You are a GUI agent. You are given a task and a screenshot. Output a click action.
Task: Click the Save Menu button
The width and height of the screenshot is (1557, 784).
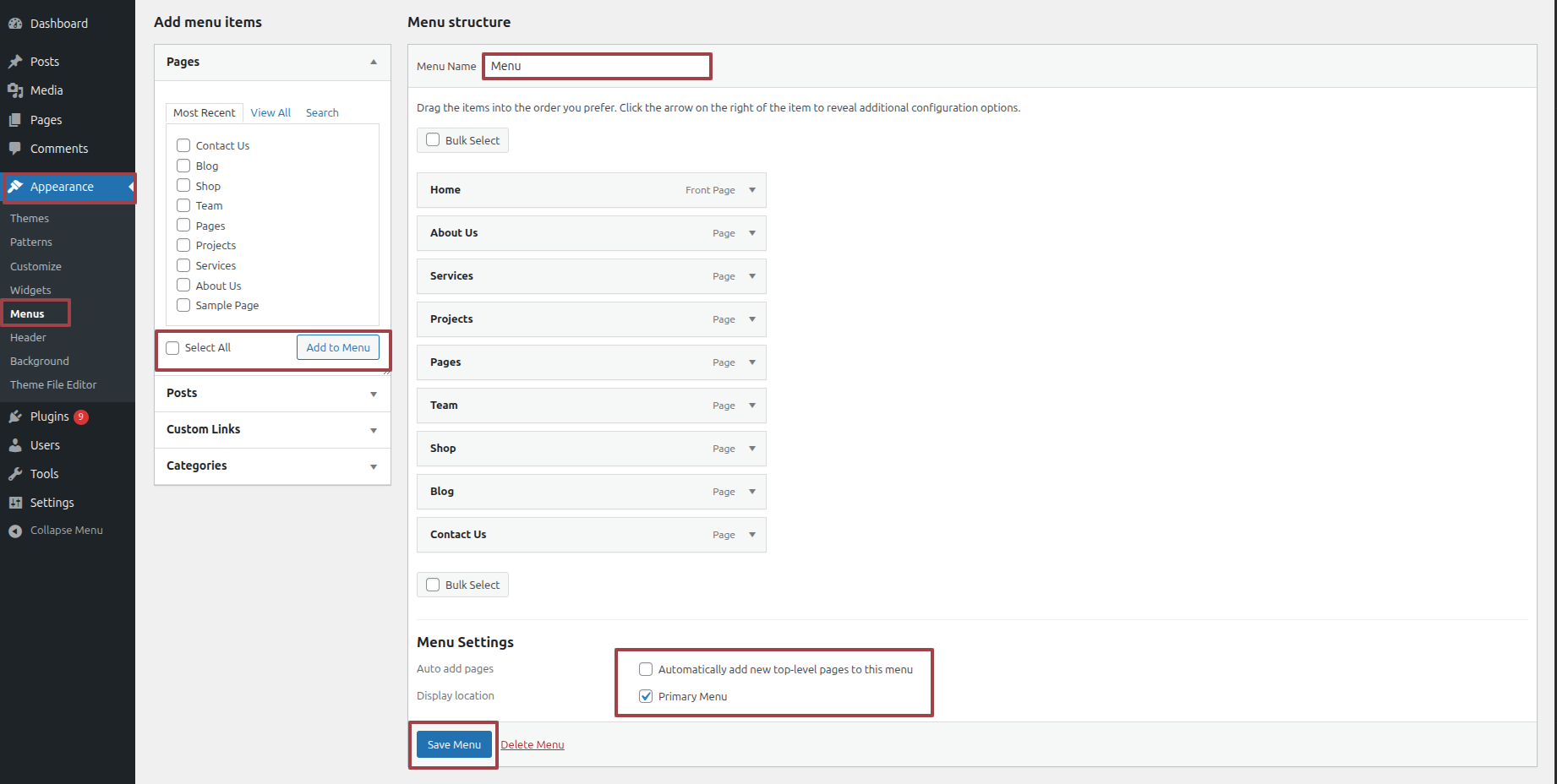pyautogui.click(x=454, y=744)
